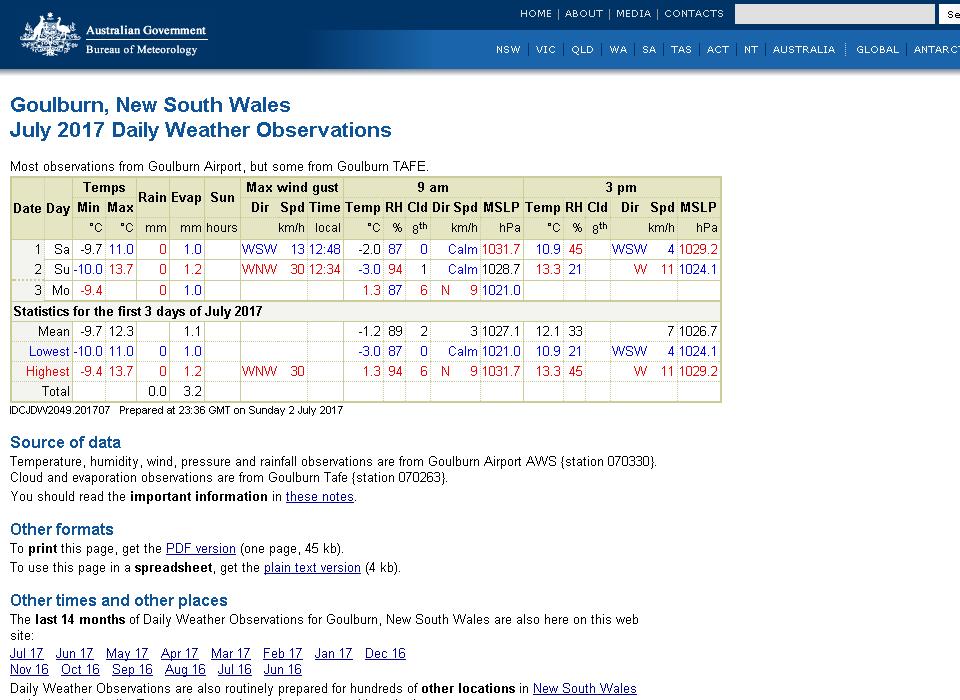Screen dimensions: 960x700
Task: Go to Jul 16 observations
Action: (234, 670)
